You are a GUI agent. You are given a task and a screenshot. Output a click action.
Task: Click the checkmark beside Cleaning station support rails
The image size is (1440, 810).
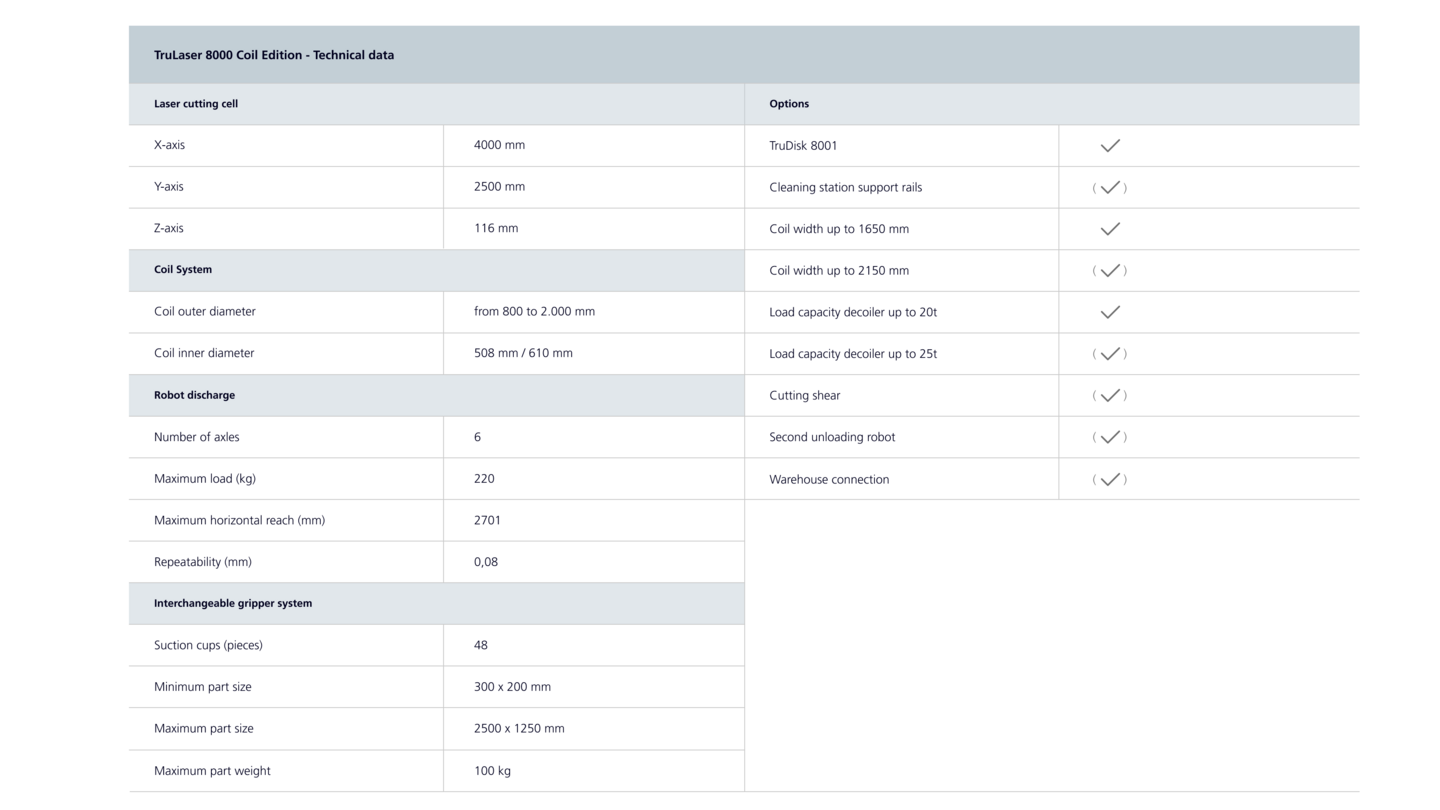tap(1109, 188)
